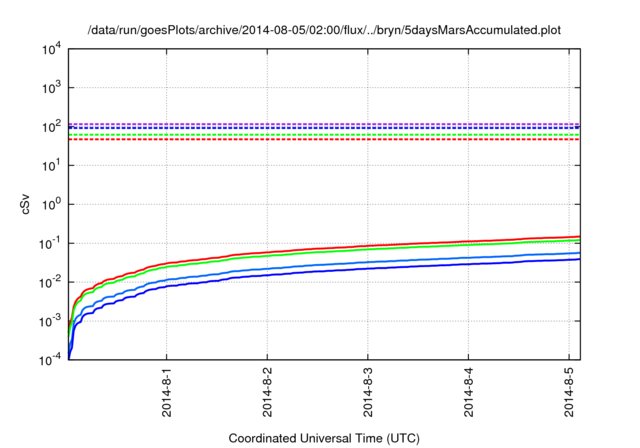Click the 10^1 y-axis tick label

pos(51,165)
